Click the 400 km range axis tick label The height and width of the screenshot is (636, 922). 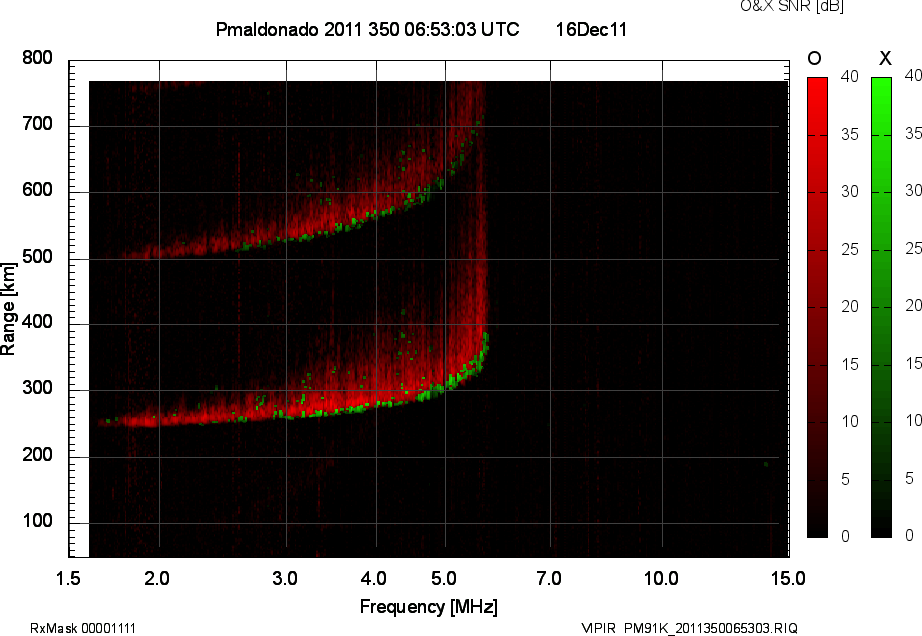[37, 322]
